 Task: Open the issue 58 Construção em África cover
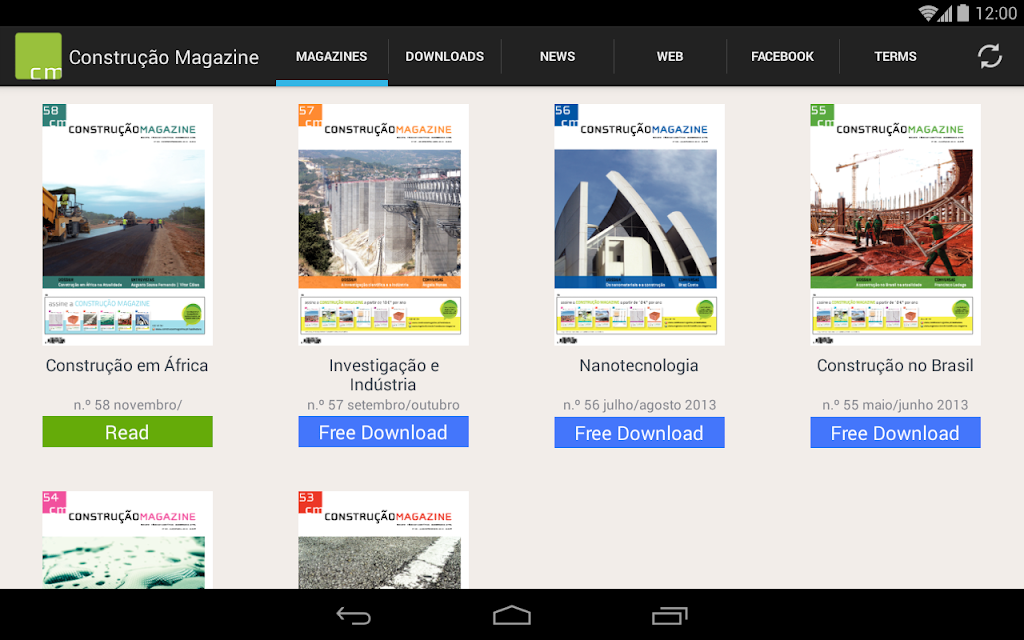tap(127, 225)
